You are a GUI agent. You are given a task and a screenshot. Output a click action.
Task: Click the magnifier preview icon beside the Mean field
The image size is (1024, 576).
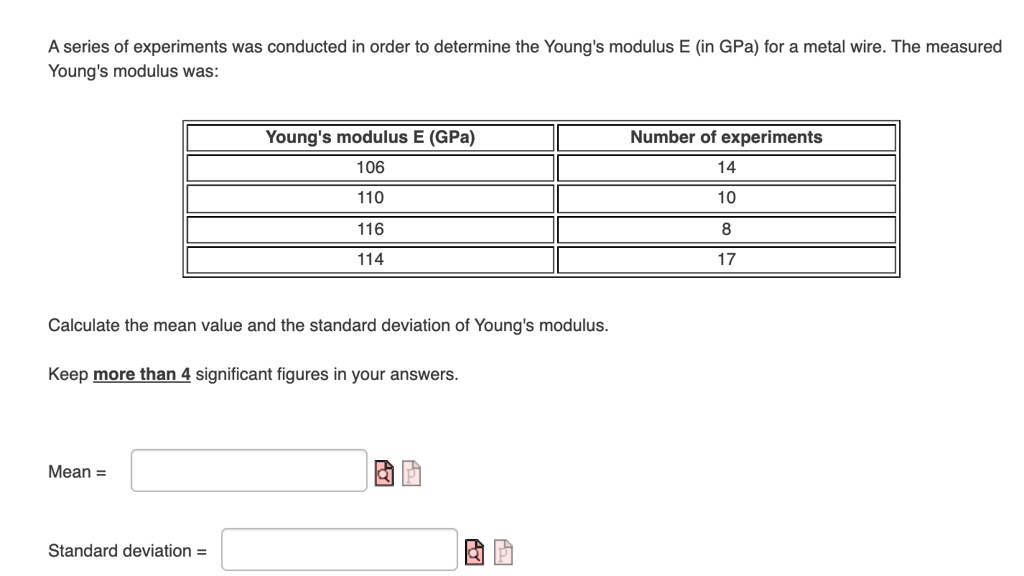tap(385, 472)
